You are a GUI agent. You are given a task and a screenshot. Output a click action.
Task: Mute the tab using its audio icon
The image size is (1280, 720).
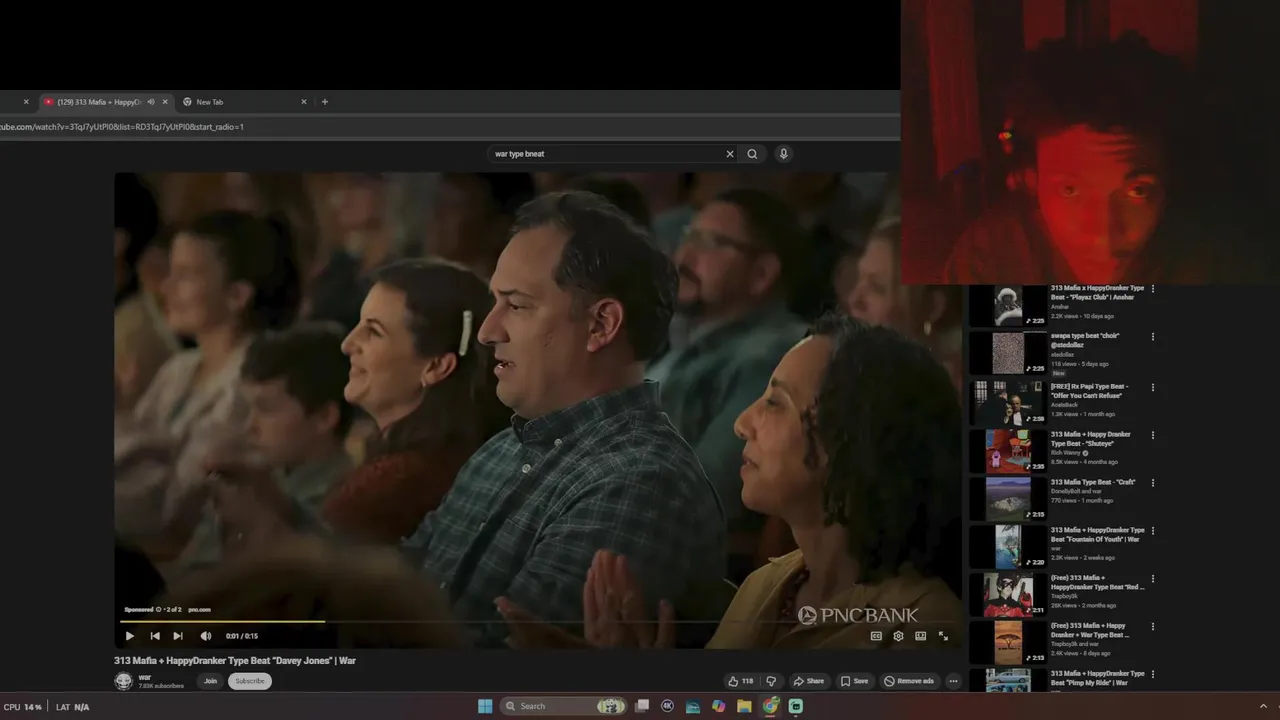[x=151, y=102]
